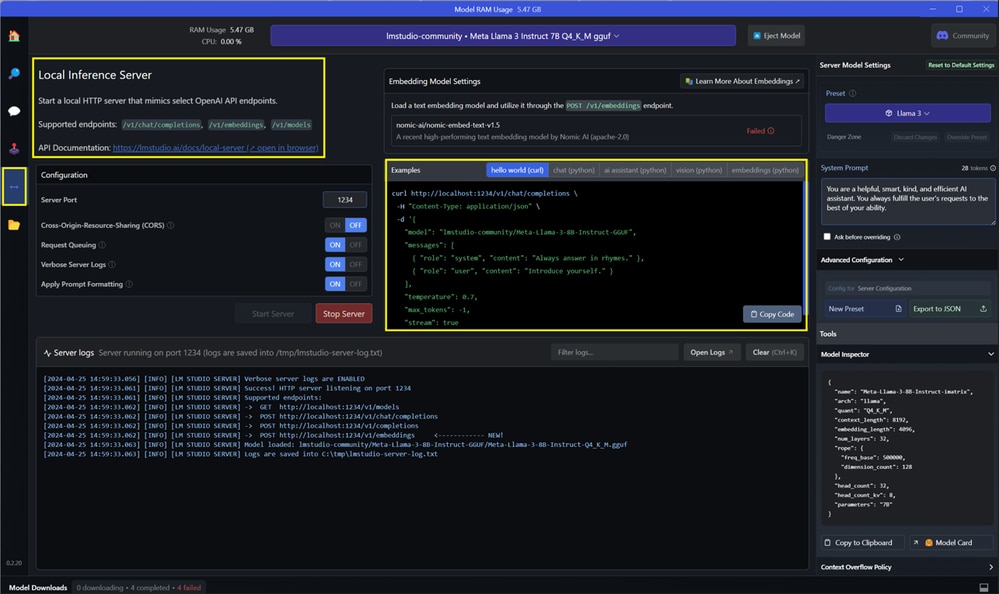Open the API documentation link
Image resolution: width=999 pixels, height=594 pixels.
[215, 148]
